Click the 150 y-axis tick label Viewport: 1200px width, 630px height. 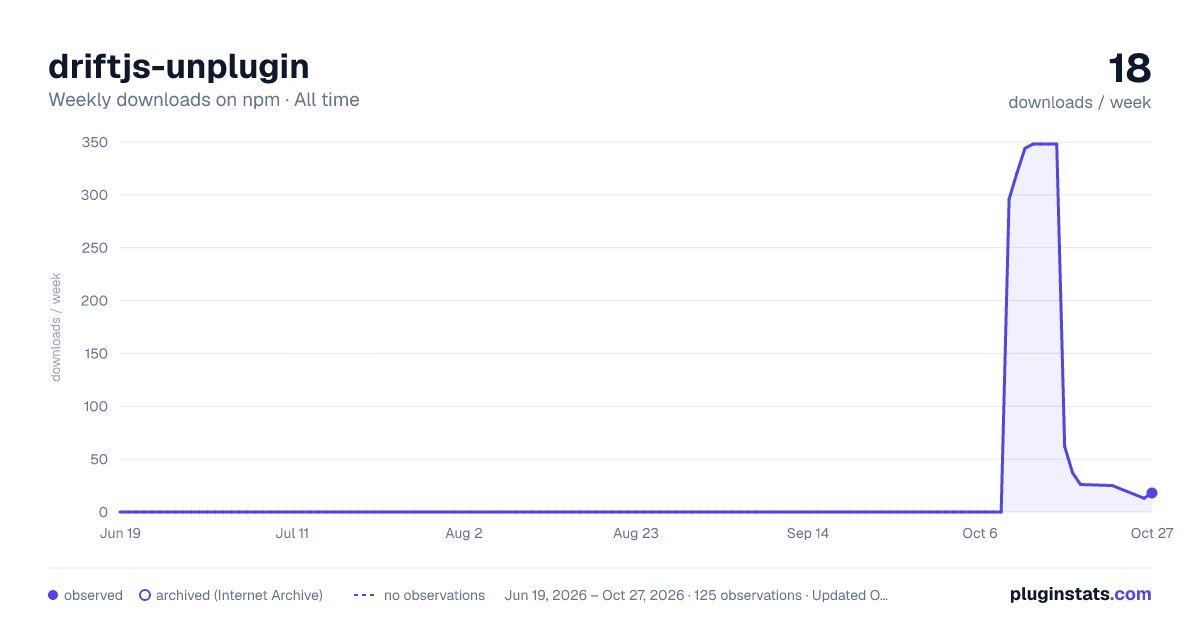point(95,354)
